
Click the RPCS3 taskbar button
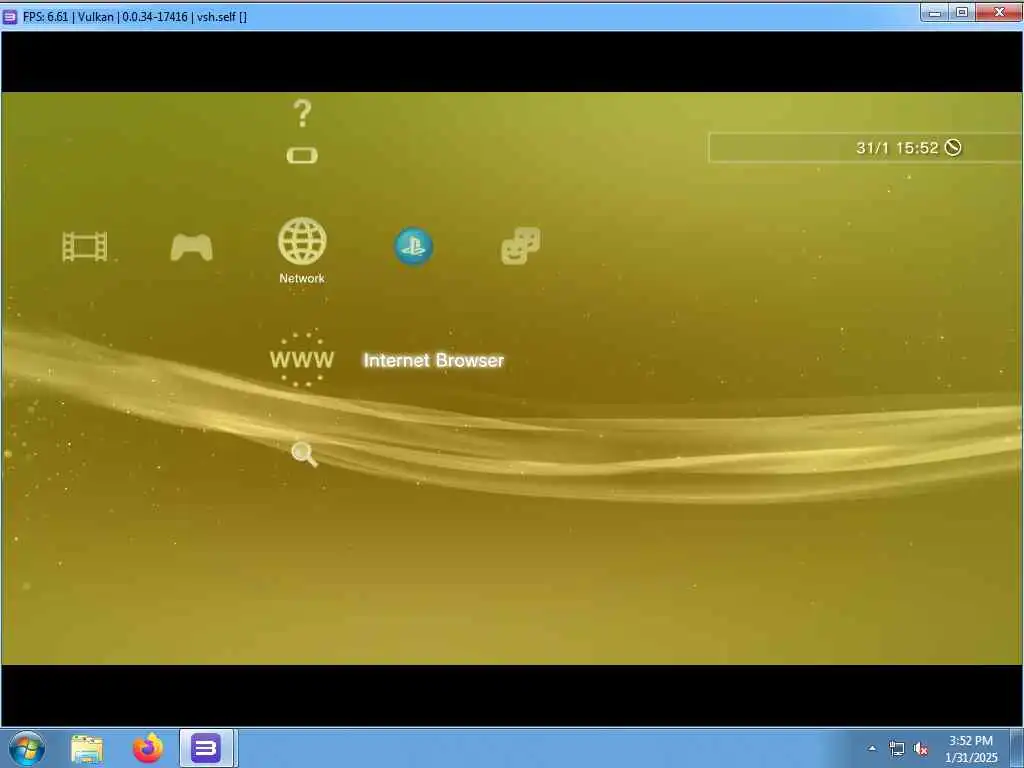206,748
